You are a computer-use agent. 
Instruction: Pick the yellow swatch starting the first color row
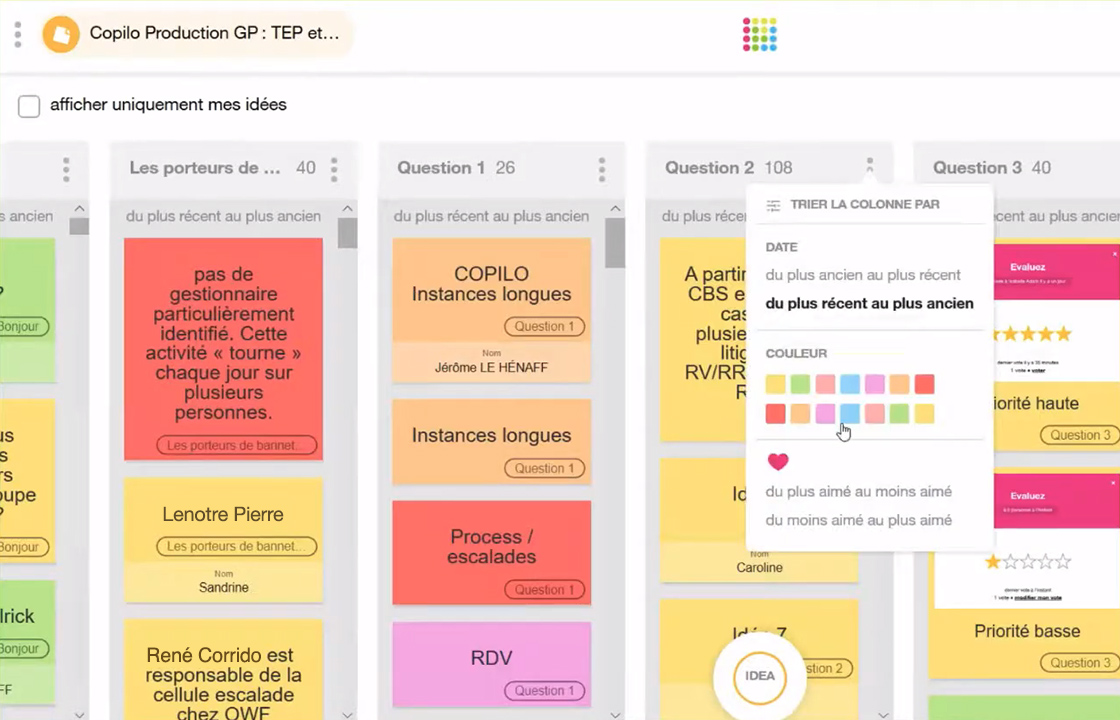(776, 384)
